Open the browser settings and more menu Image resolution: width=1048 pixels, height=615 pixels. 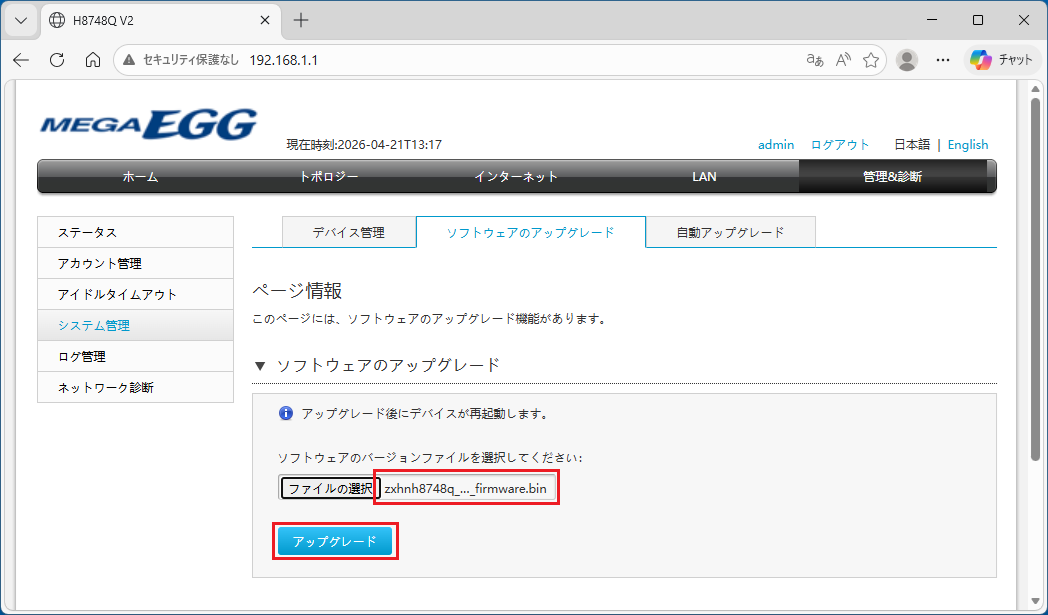pyautogui.click(x=943, y=60)
